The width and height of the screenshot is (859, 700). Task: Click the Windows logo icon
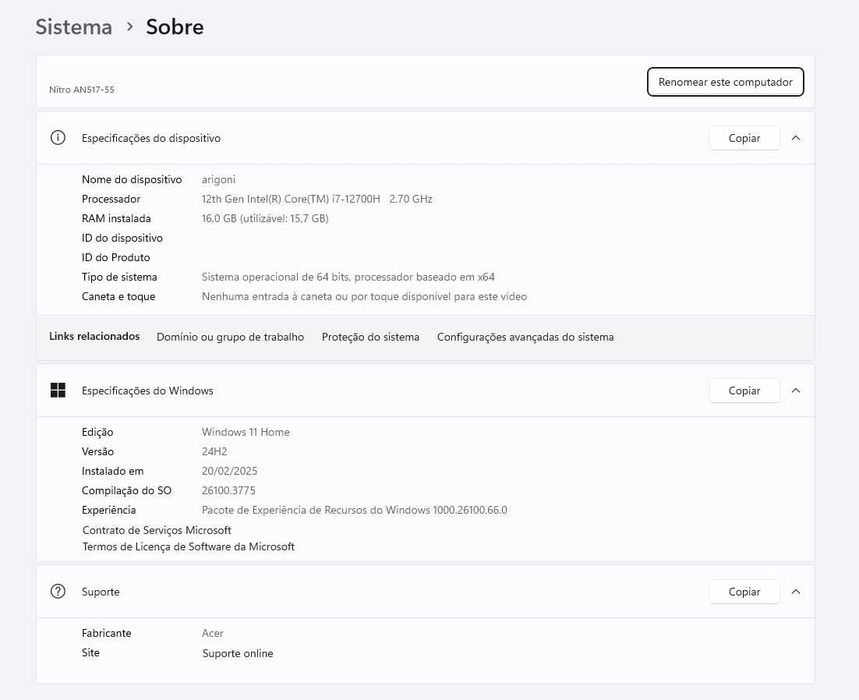[58, 390]
